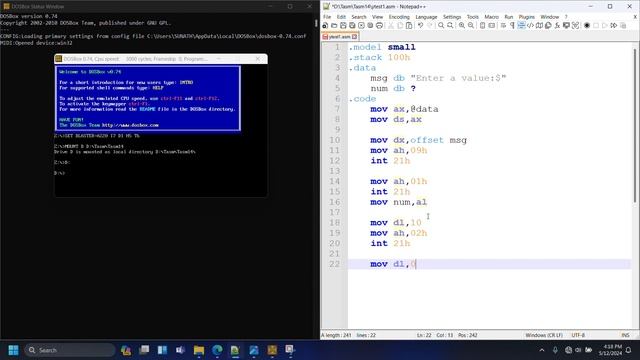The height and width of the screenshot is (360, 640).
Task: Toggle word wrap in the editor
Action: point(503,25)
